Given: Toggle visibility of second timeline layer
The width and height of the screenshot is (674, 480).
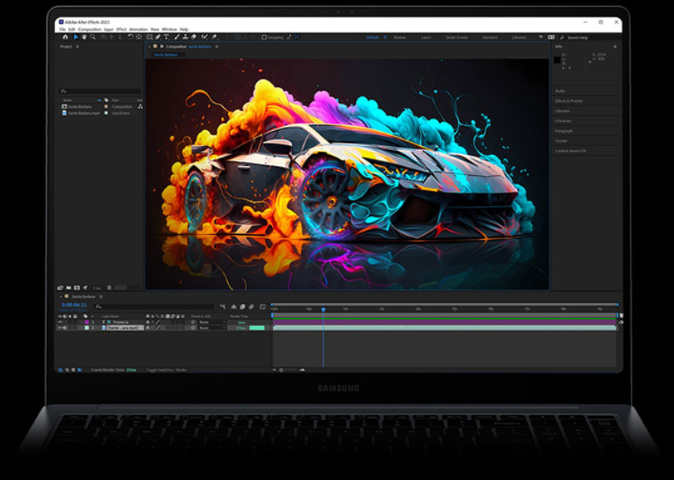Looking at the screenshot, I should [59, 327].
